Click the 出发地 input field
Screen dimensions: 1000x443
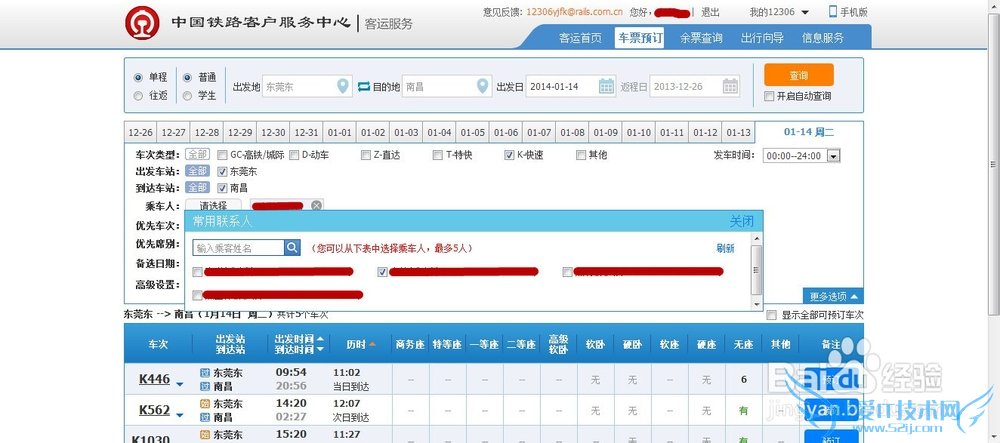(x=307, y=86)
